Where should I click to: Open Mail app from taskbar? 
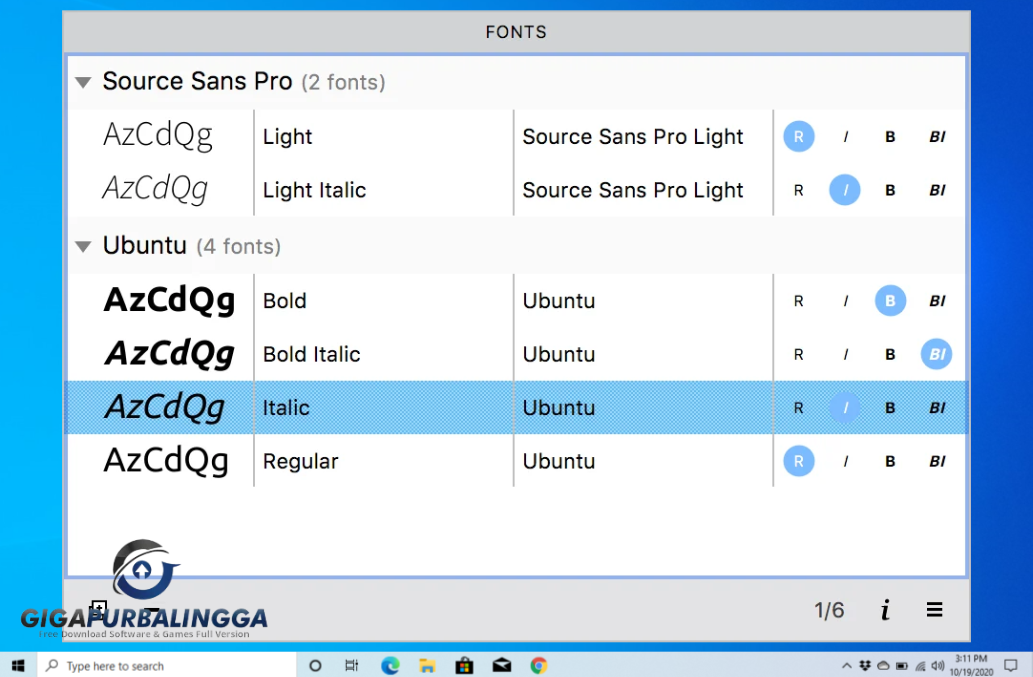[502, 665]
